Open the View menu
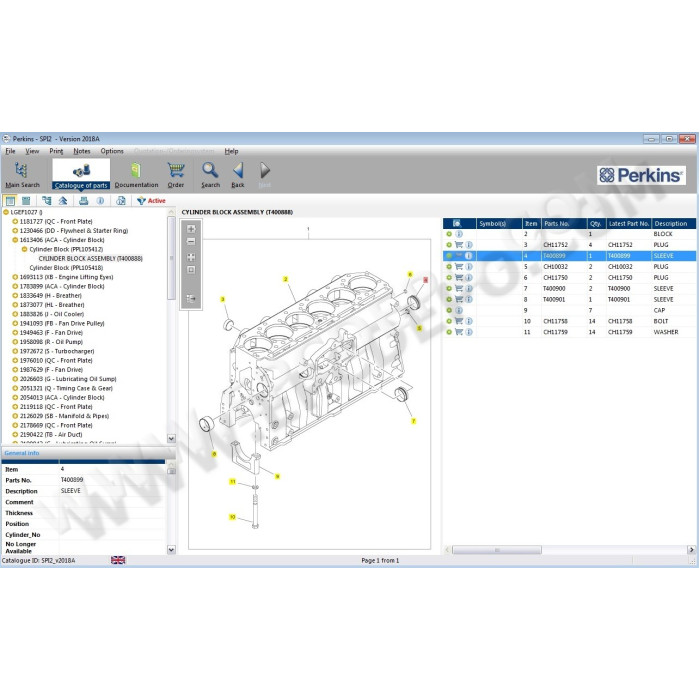 pyautogui.click(x=32, y=151)
